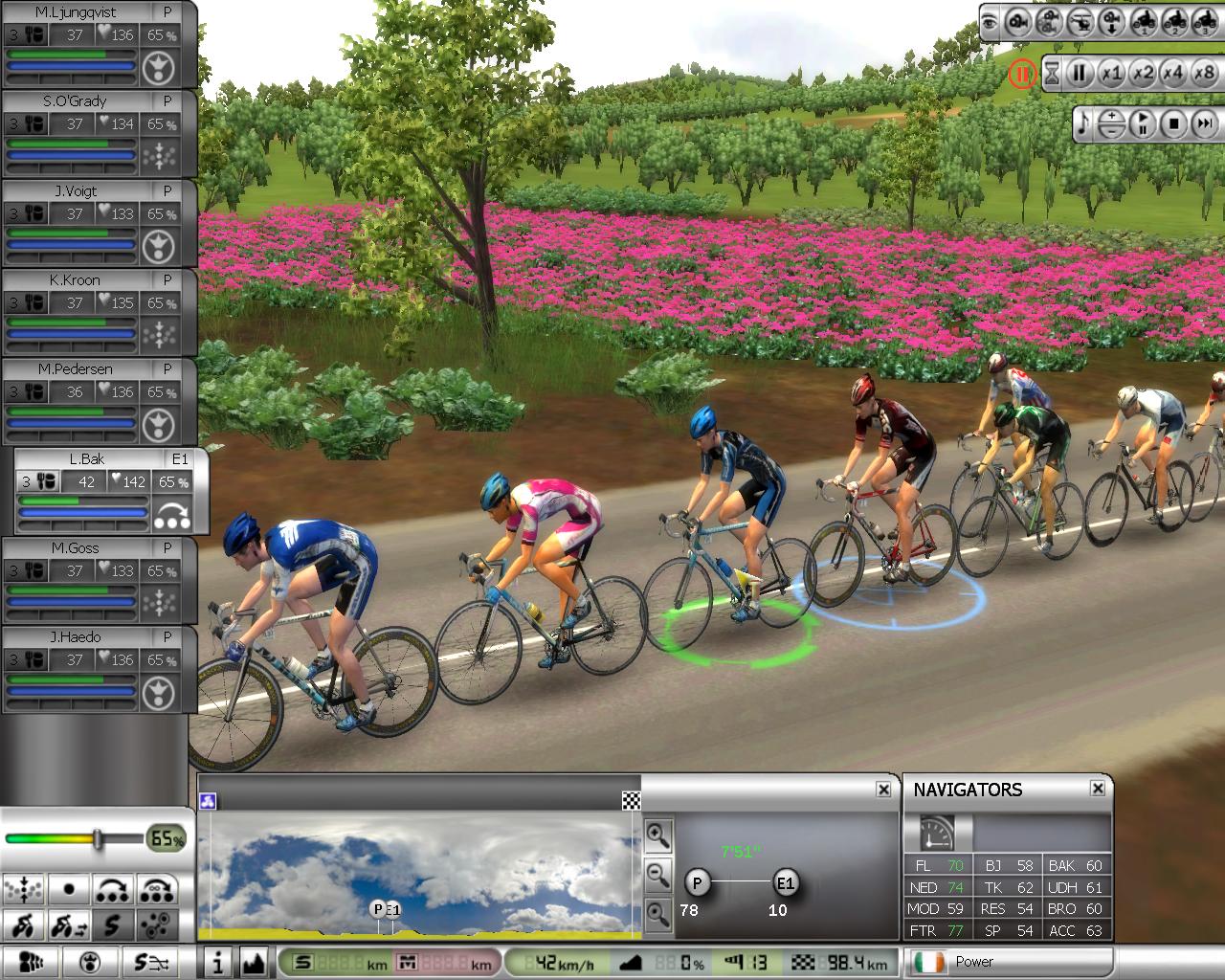Select rider M.Goss in the team list
The width and height of the screenshot is (1225, 980).
point(76,548)
